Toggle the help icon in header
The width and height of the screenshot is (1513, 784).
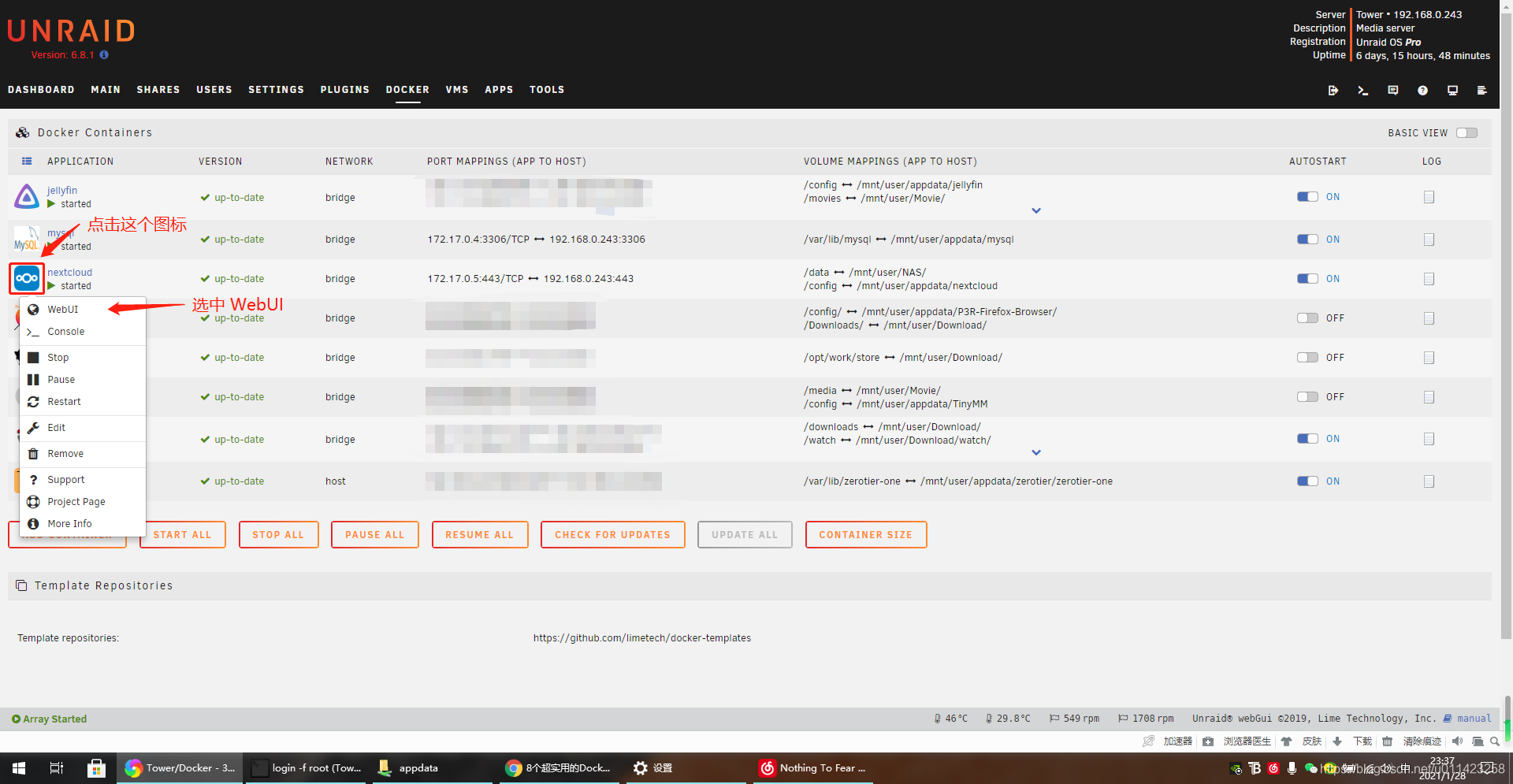(x=1422, y=91)
